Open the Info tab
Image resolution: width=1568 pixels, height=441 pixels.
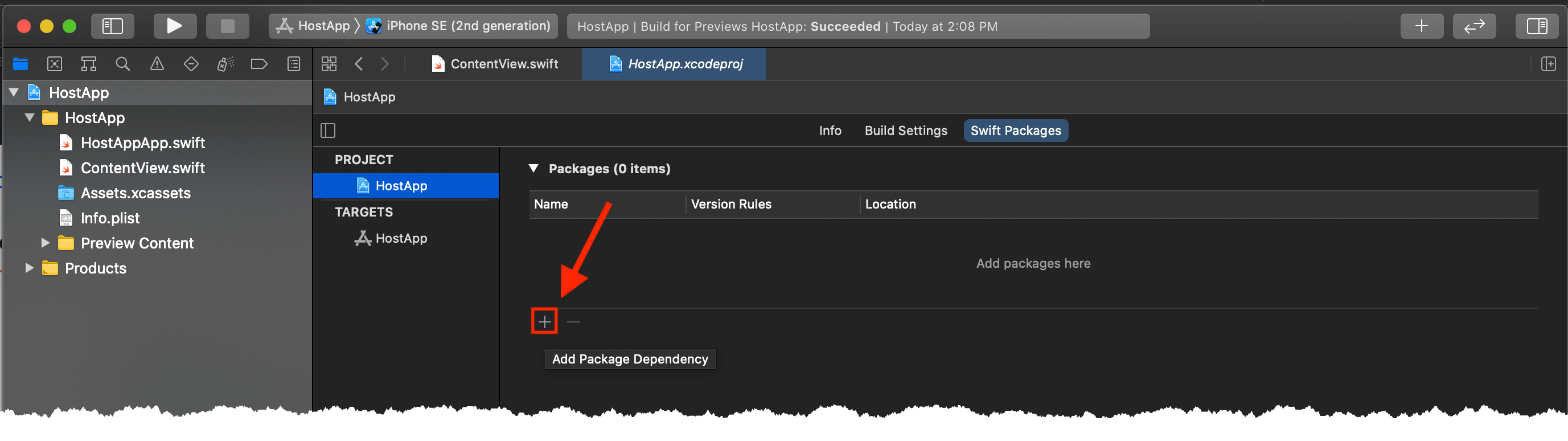830,130
